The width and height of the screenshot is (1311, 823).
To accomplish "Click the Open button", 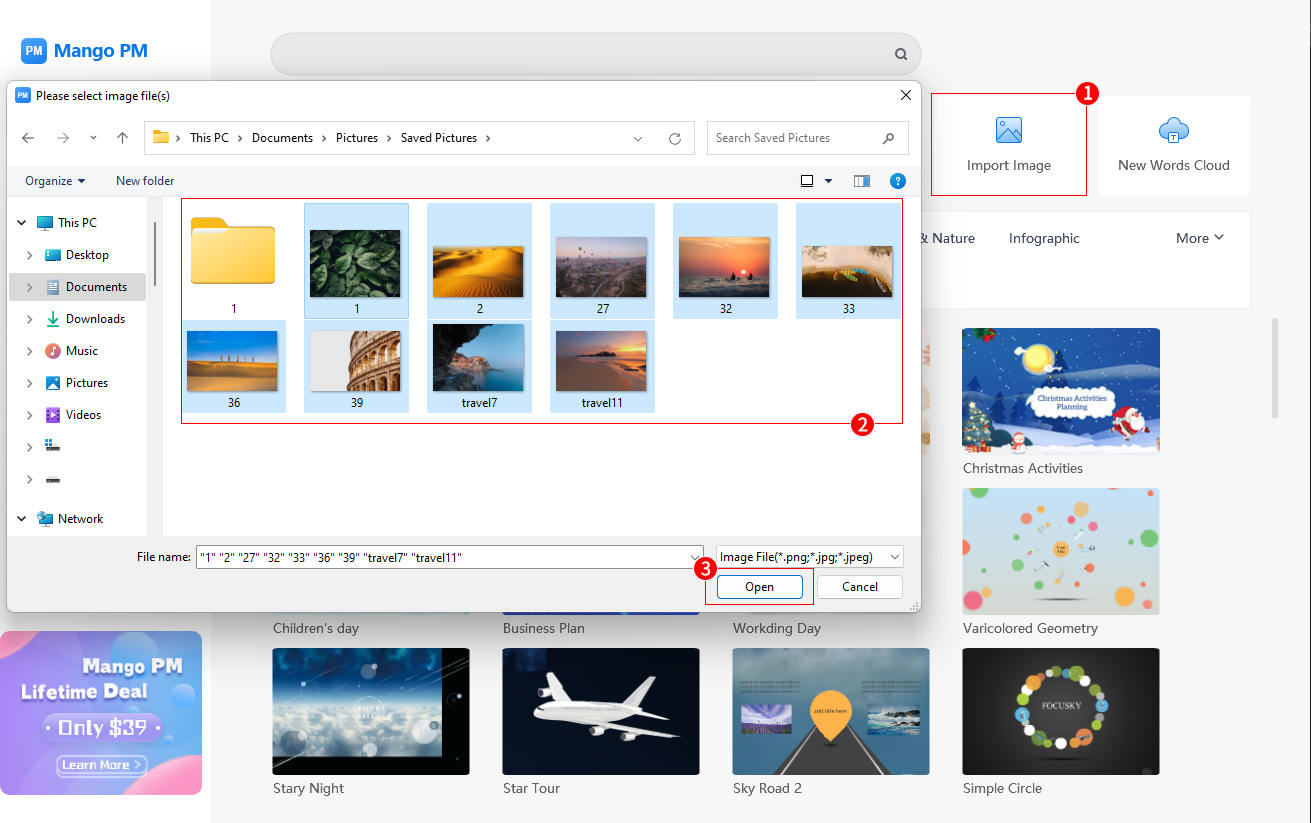I will (760, 587).
